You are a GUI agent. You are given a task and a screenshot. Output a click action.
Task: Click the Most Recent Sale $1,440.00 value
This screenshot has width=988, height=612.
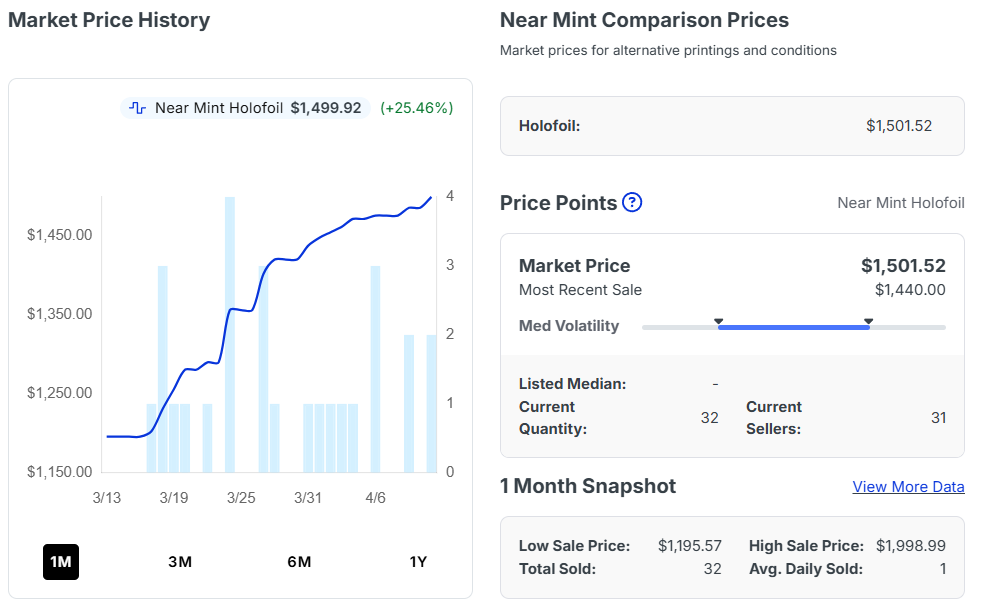(x=909, y=290)
